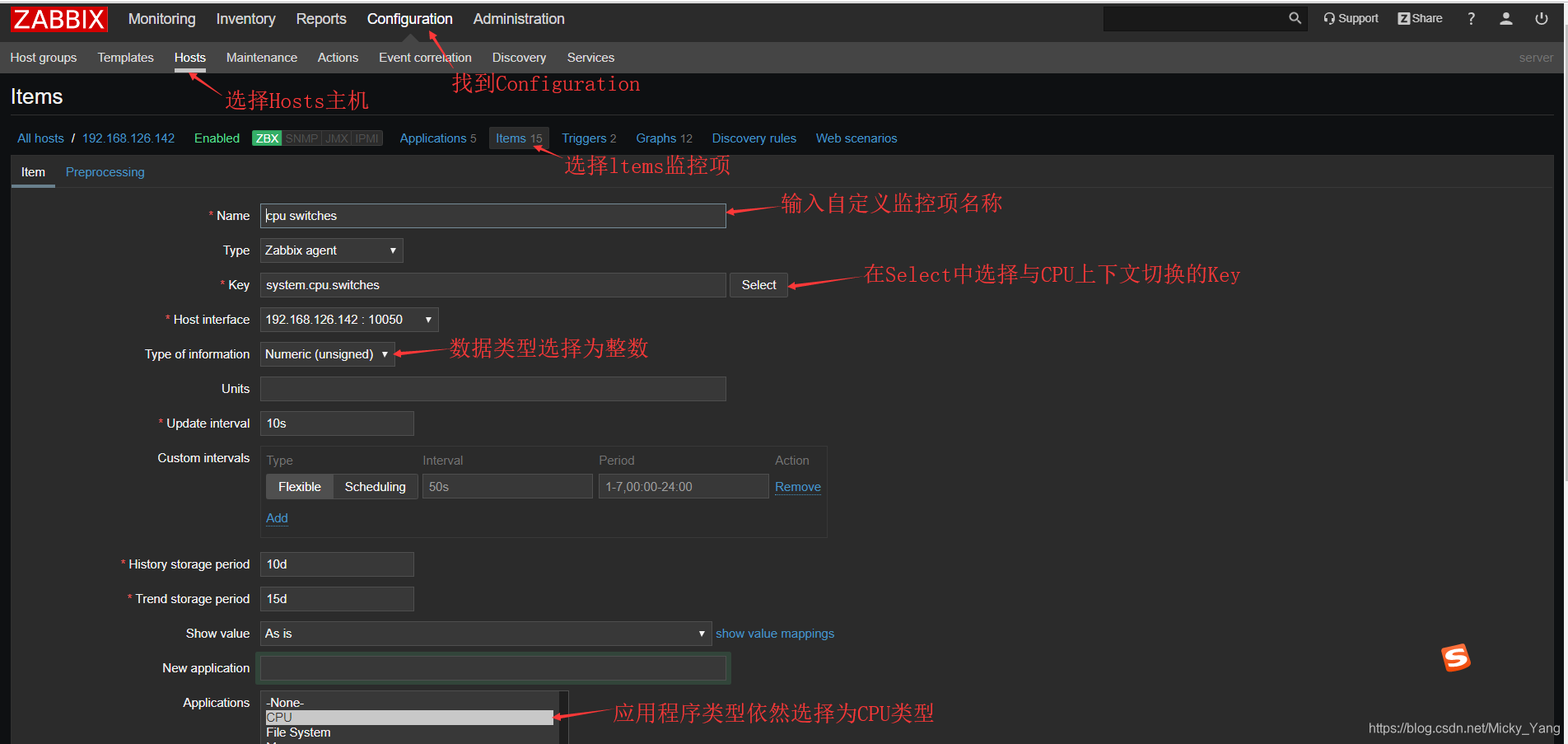Screen dimensions: 1568x744
Task: Click the Name input field
Action: [493, 216]
